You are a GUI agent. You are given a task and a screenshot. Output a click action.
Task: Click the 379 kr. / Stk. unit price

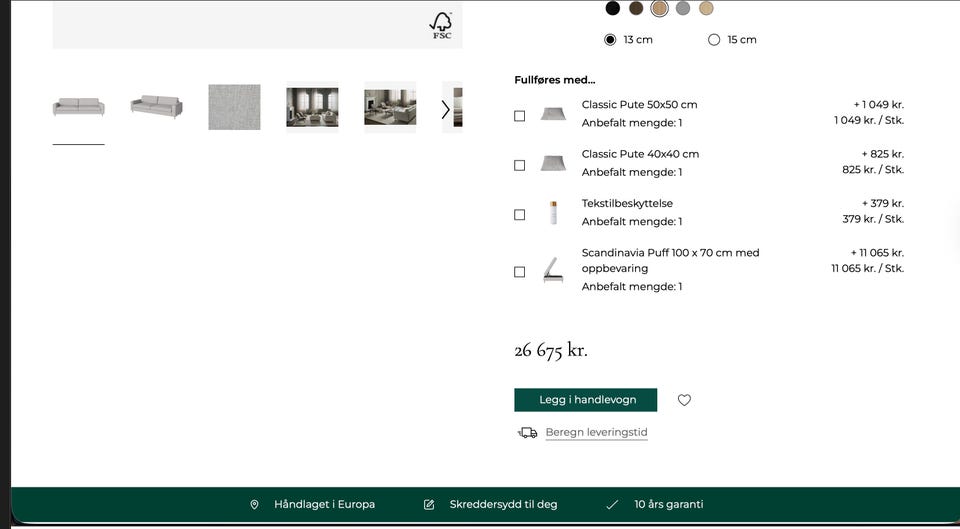pyautogui.click(x=872, y=219)
